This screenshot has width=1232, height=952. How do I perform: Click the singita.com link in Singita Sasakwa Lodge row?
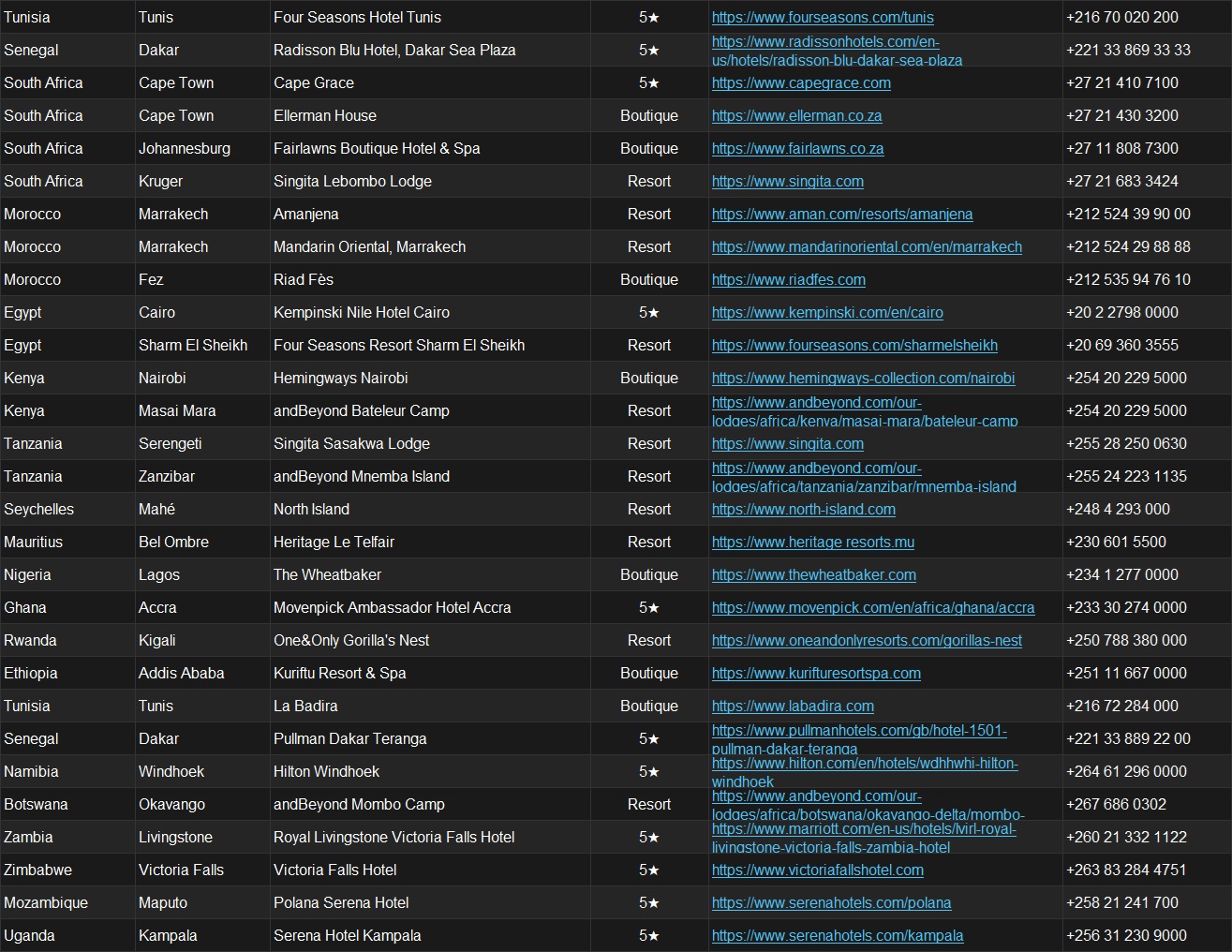click(x=788, y=443)
